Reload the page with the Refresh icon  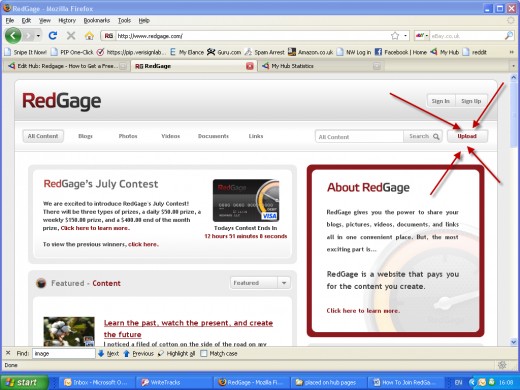(53, 35)
